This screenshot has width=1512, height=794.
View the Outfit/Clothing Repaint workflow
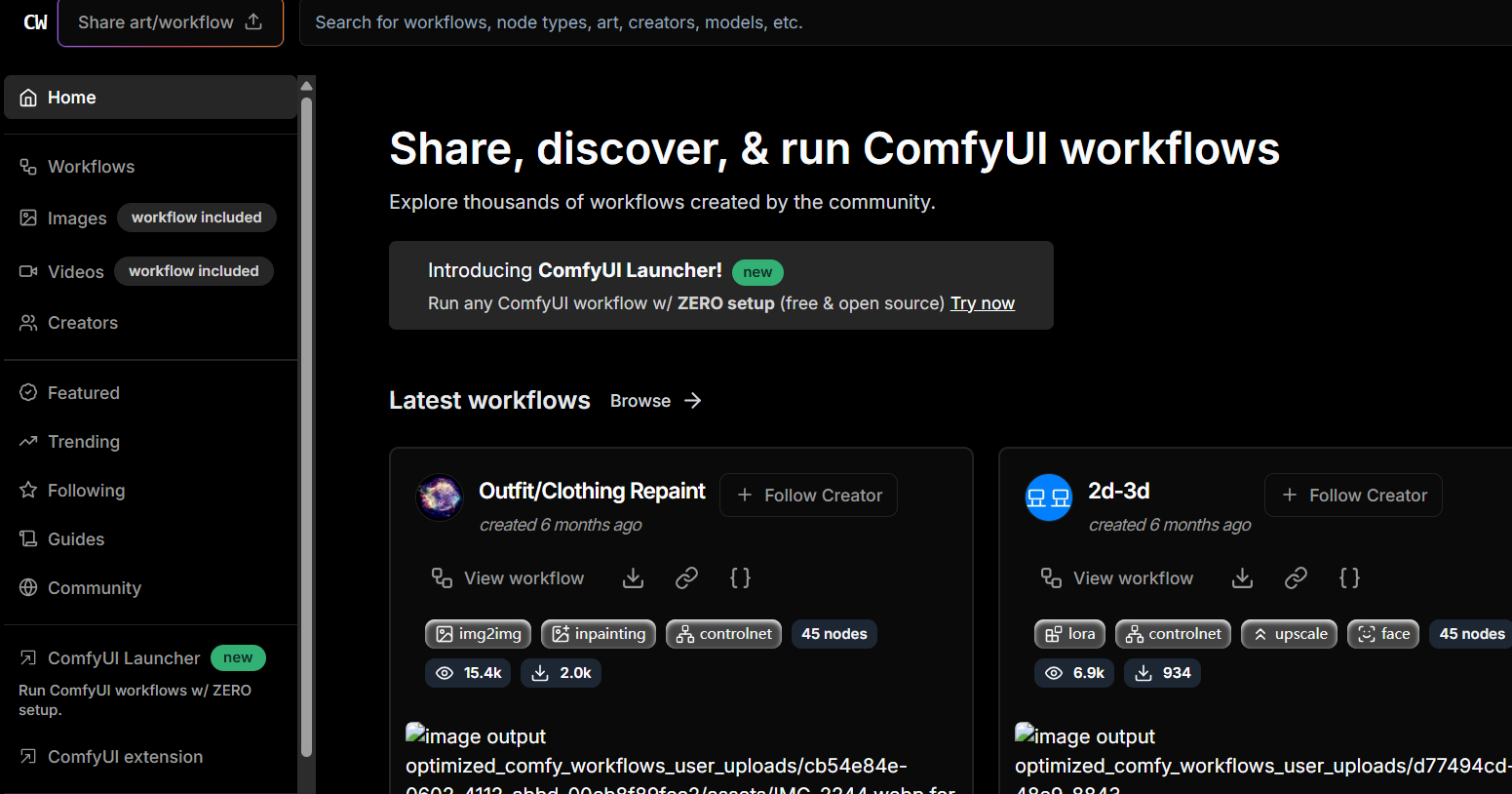coord(508,578)
